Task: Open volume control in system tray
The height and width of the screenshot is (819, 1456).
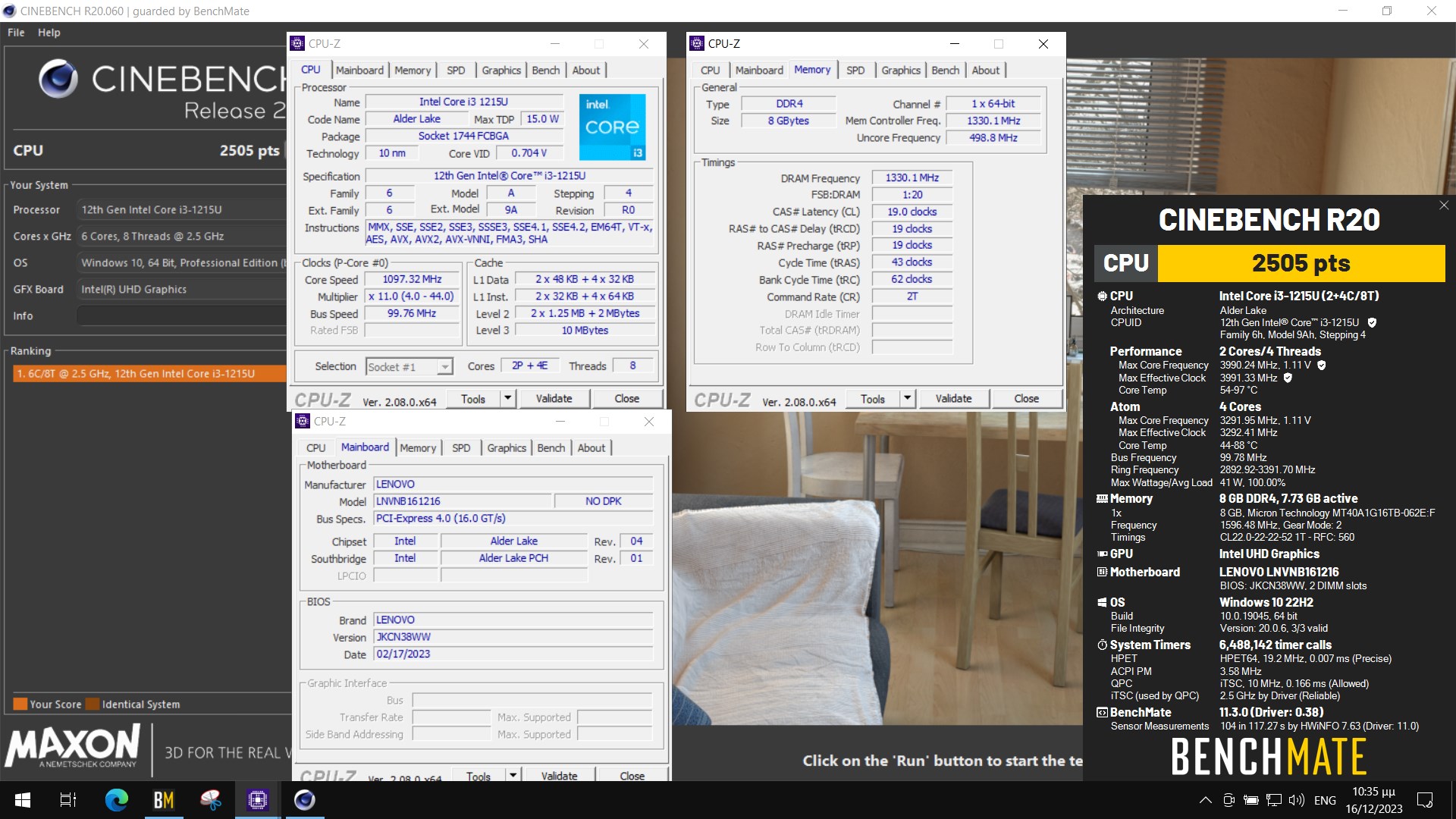Action: 1297,800
